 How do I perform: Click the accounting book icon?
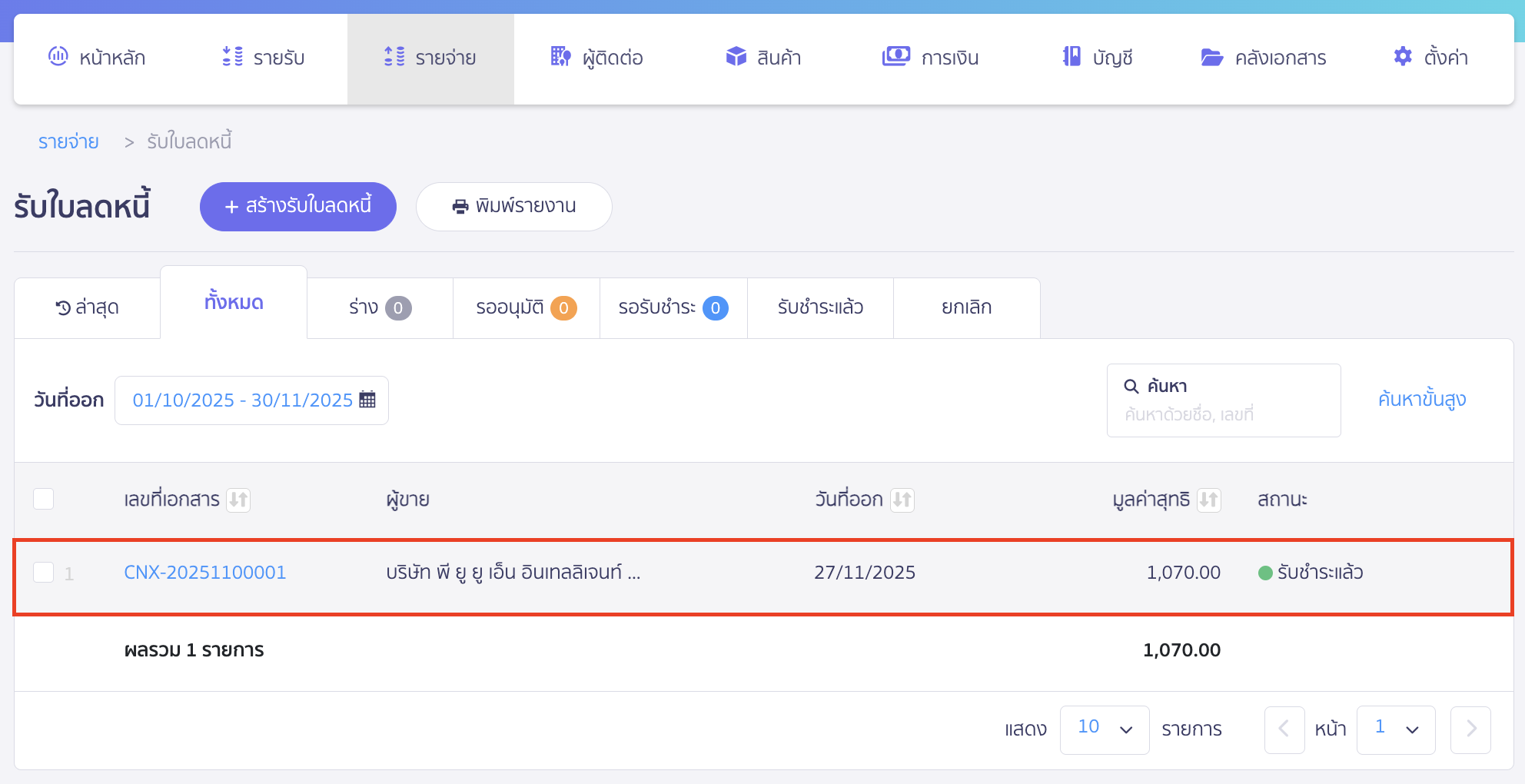(x=1071, y=57)
